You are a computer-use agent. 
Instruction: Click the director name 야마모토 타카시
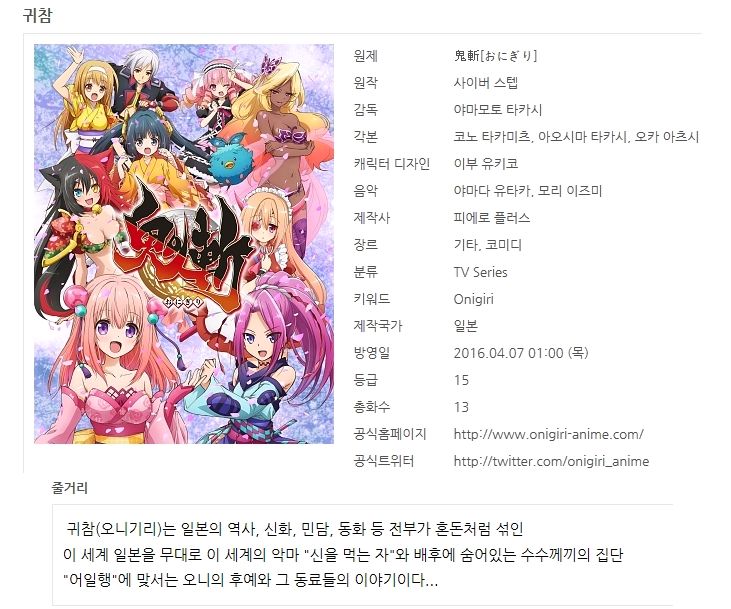point(497,110)
